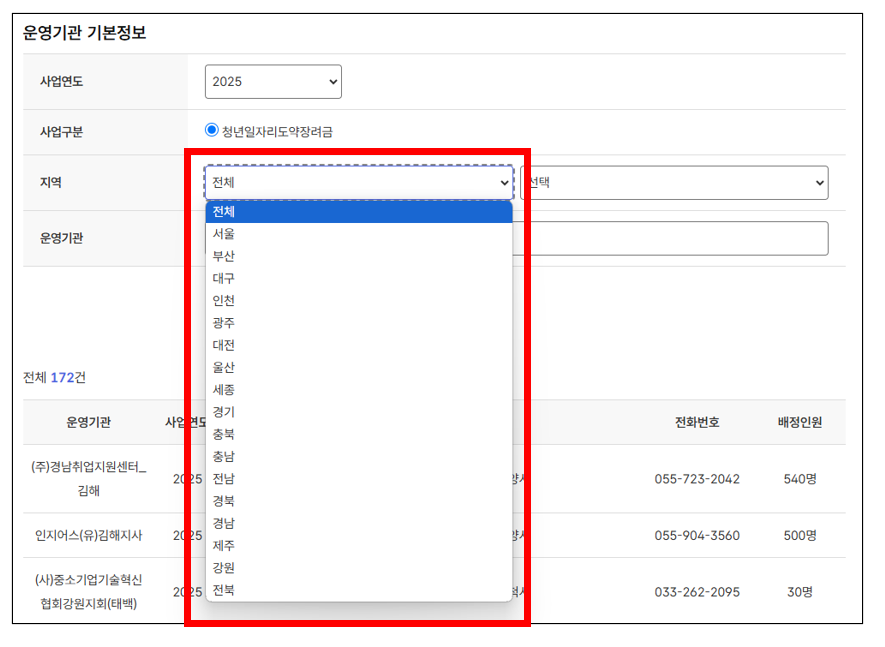Image resolution: width=885 pixels, height=647 pixels.
Task: Open the 사업연도 year dropdown showing 2025
Action: [x=272, y=81]
